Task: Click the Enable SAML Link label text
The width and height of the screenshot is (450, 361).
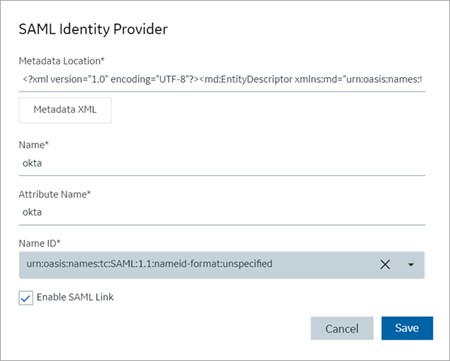Action: pos(75,297)
